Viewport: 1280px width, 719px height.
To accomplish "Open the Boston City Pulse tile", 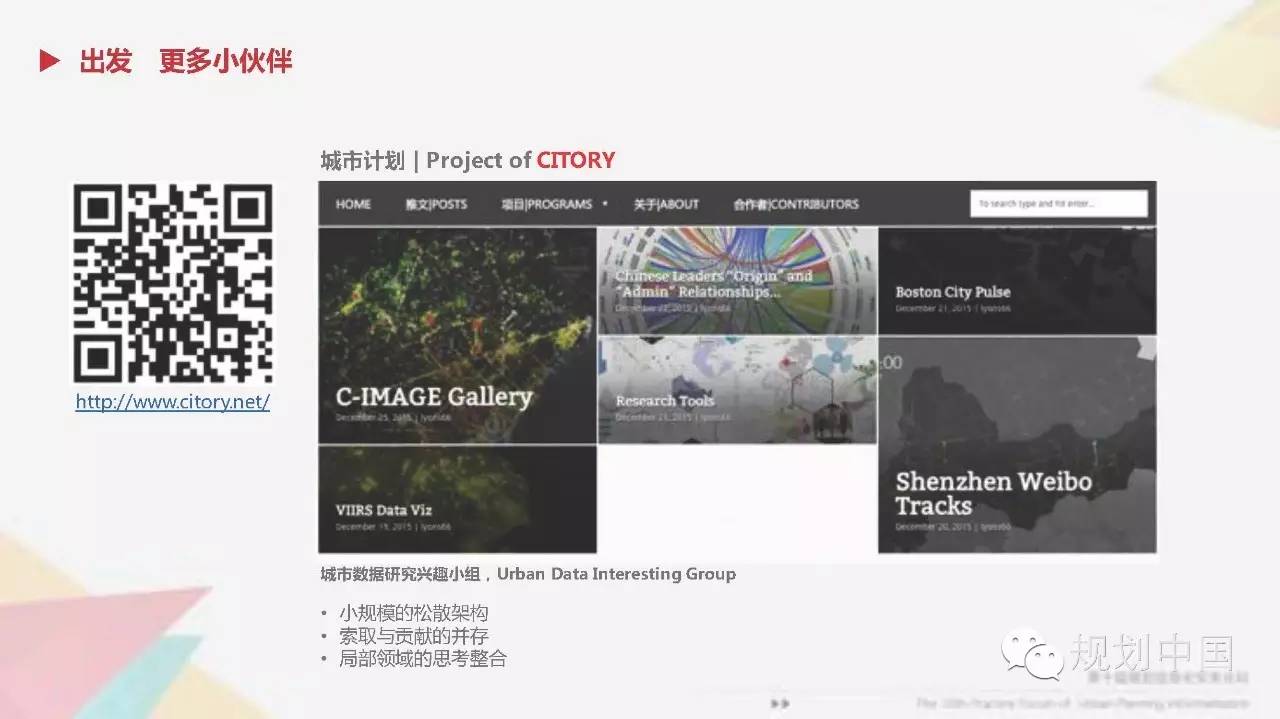I will tap(1017, 281).
